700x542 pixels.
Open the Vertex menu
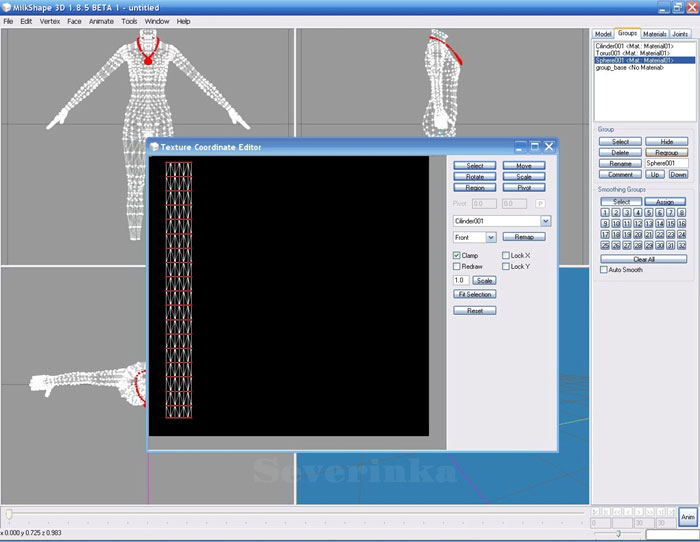(x=50, y=21)
